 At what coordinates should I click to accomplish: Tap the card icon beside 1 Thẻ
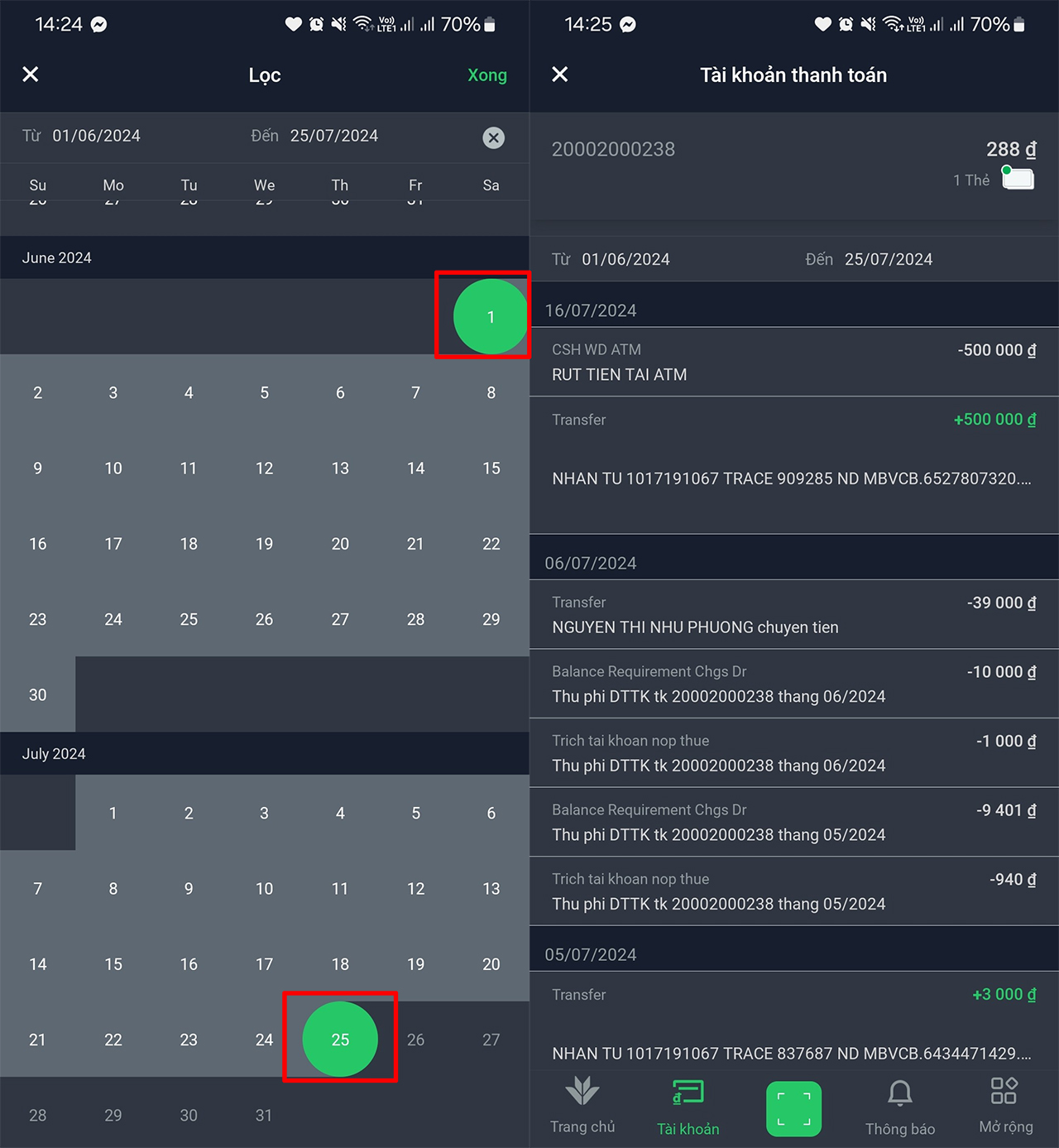tap(1018, 179)
